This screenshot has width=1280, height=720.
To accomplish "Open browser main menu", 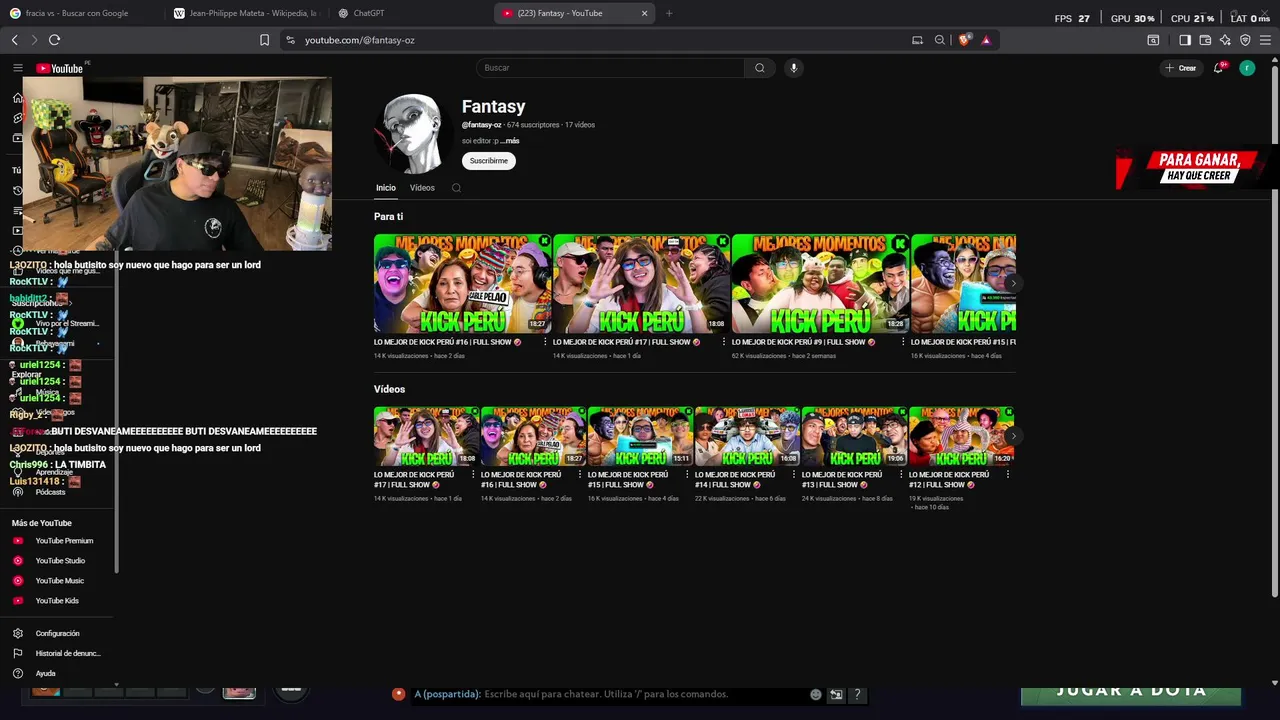I will [1265, 40].
